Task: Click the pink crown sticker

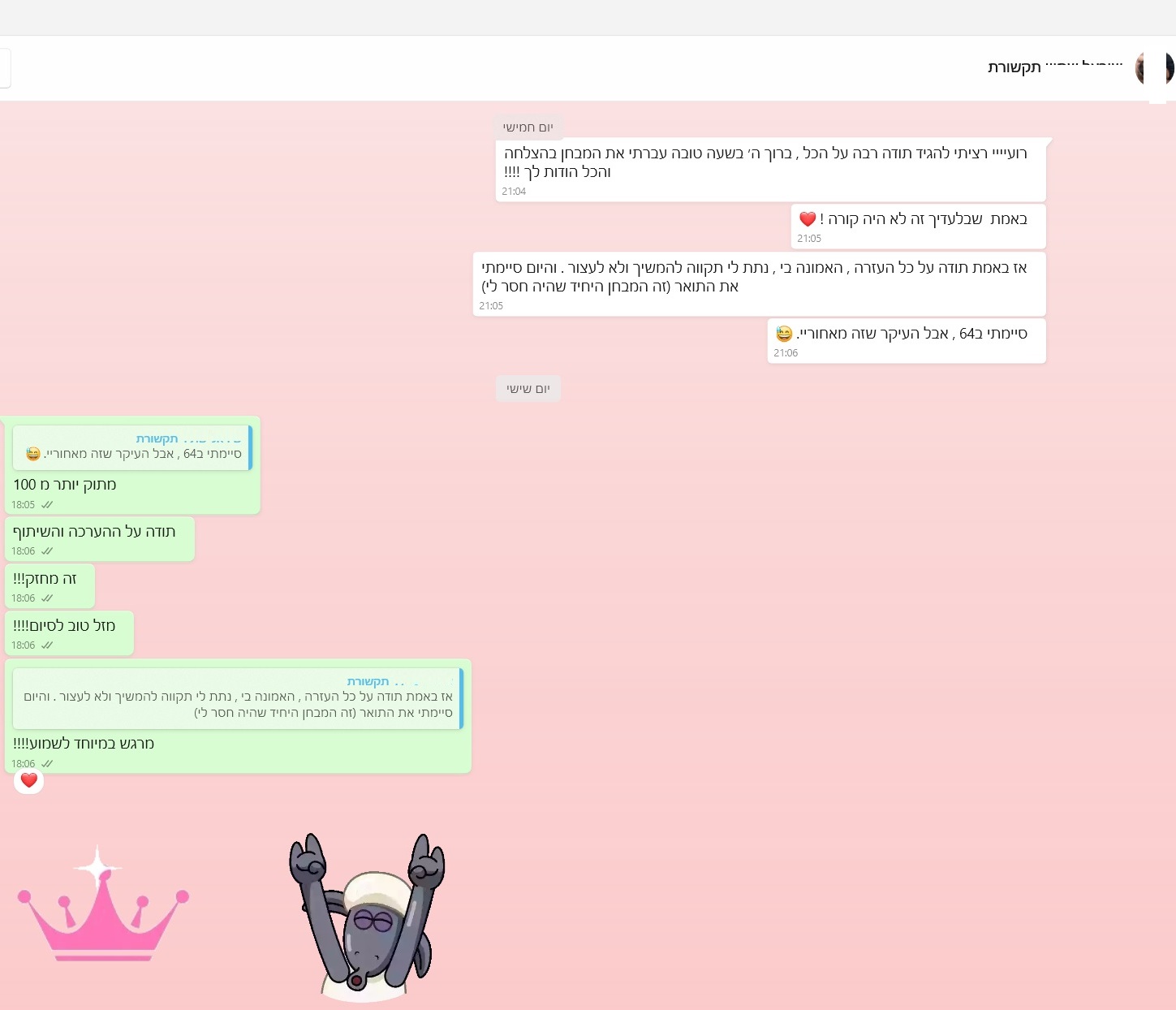Action: [102, 905]
